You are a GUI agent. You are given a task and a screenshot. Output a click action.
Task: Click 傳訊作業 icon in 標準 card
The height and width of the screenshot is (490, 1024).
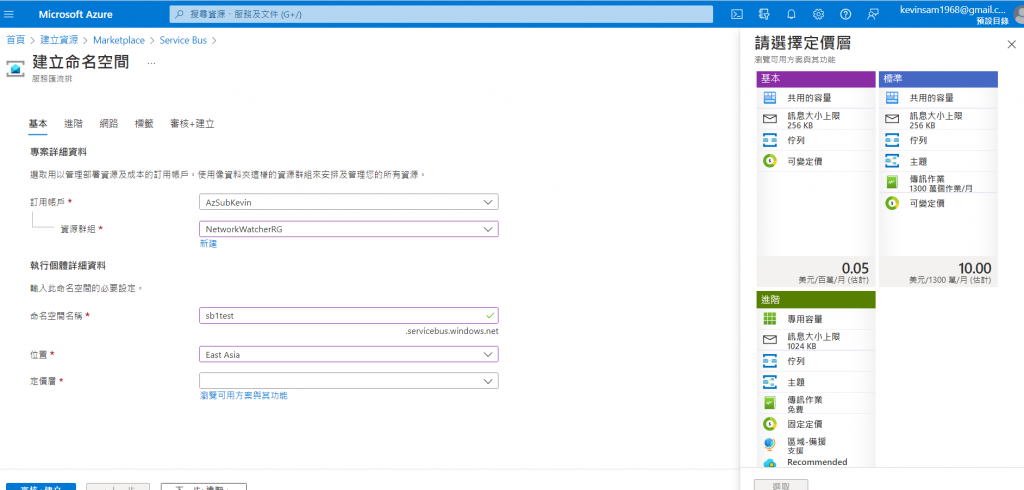(892, 182)
